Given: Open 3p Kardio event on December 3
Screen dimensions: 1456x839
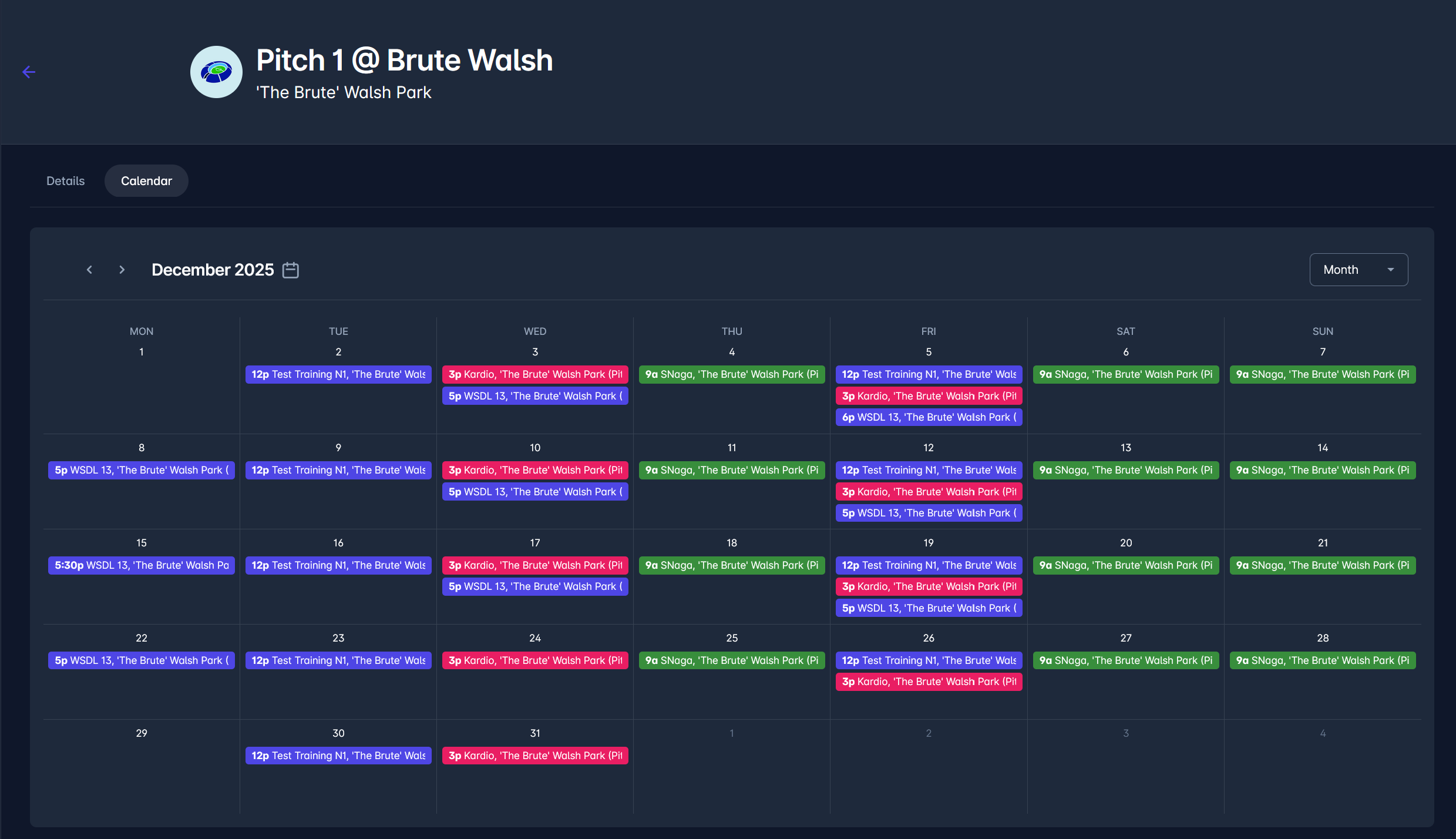Looking at the screenshot, I should [x=535, y=374].
